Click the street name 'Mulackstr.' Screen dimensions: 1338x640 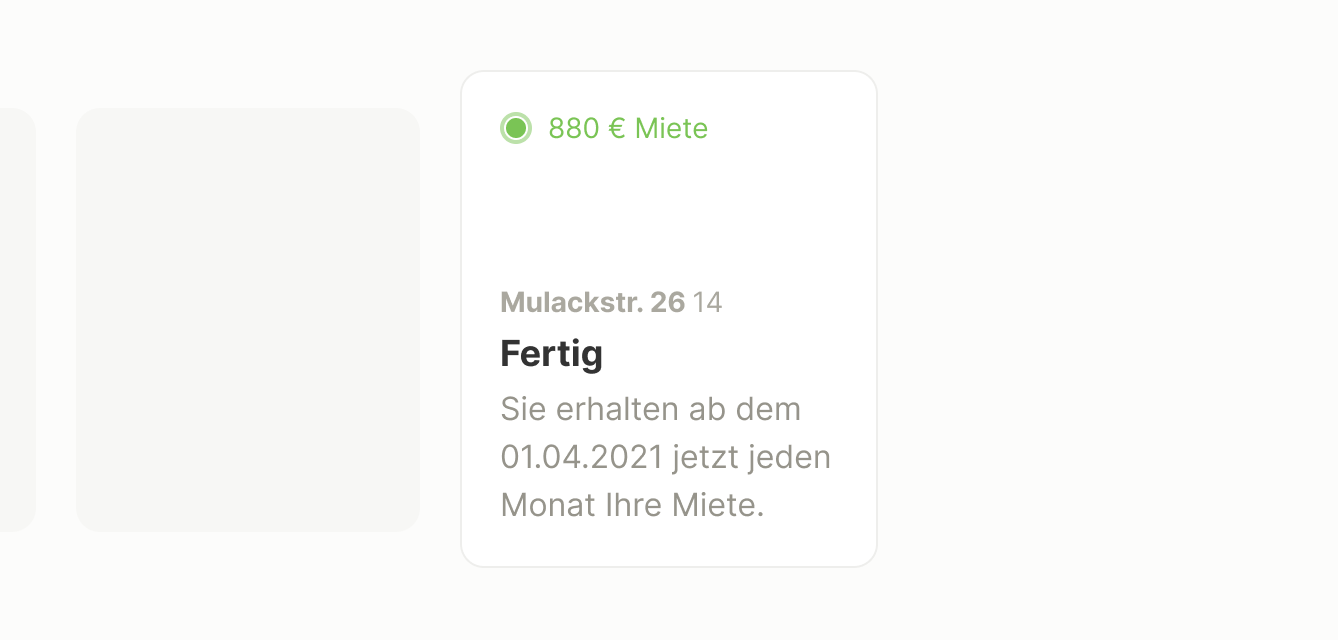(x=571, y=302)
